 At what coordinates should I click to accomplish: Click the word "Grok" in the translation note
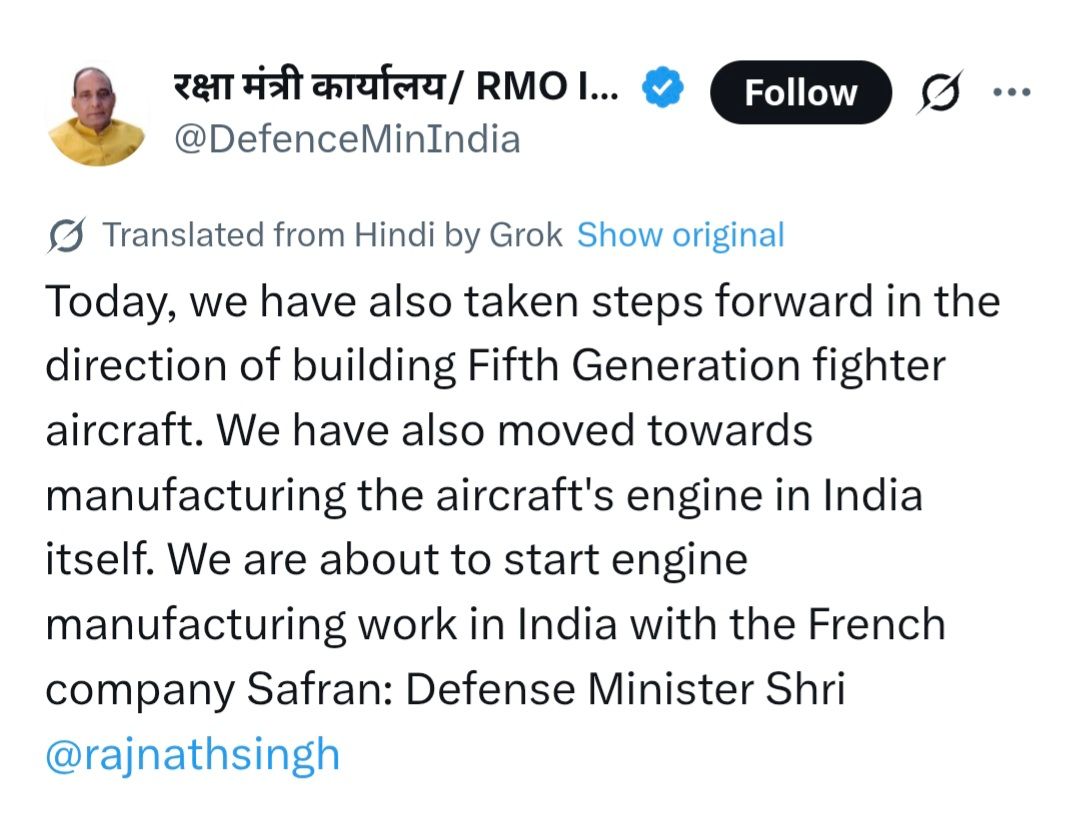[x=526, y=236]
